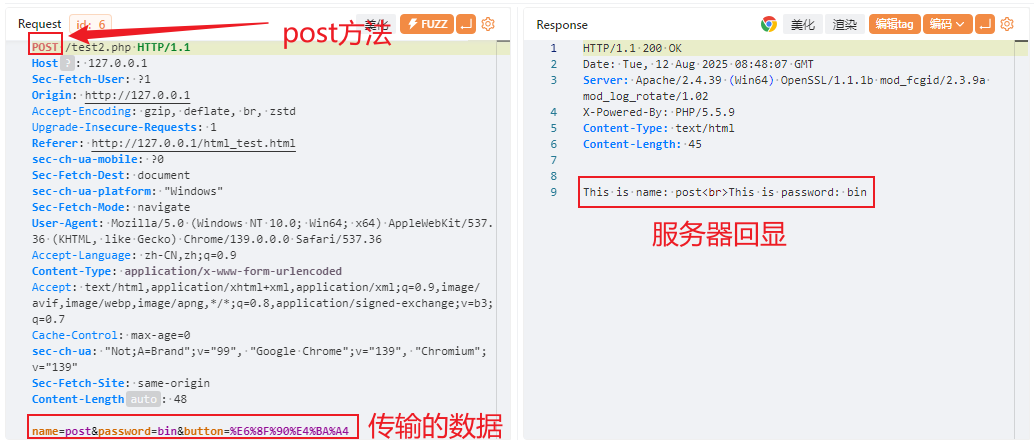Click the Accept-Encoding header line
This screenshot has width=1034, height=445.
164,111
